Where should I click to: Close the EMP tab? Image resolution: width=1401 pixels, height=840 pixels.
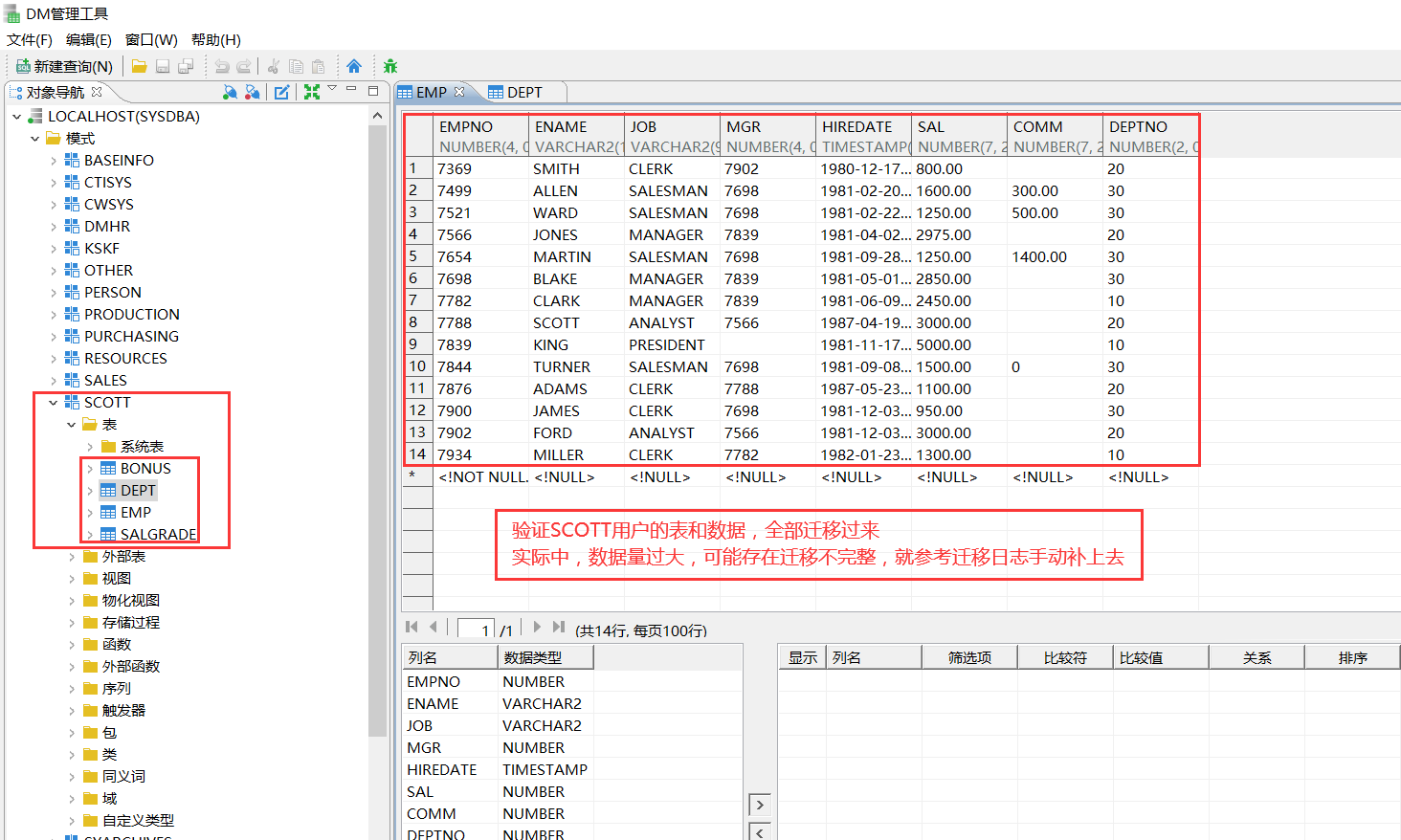[x=459, y=92]
